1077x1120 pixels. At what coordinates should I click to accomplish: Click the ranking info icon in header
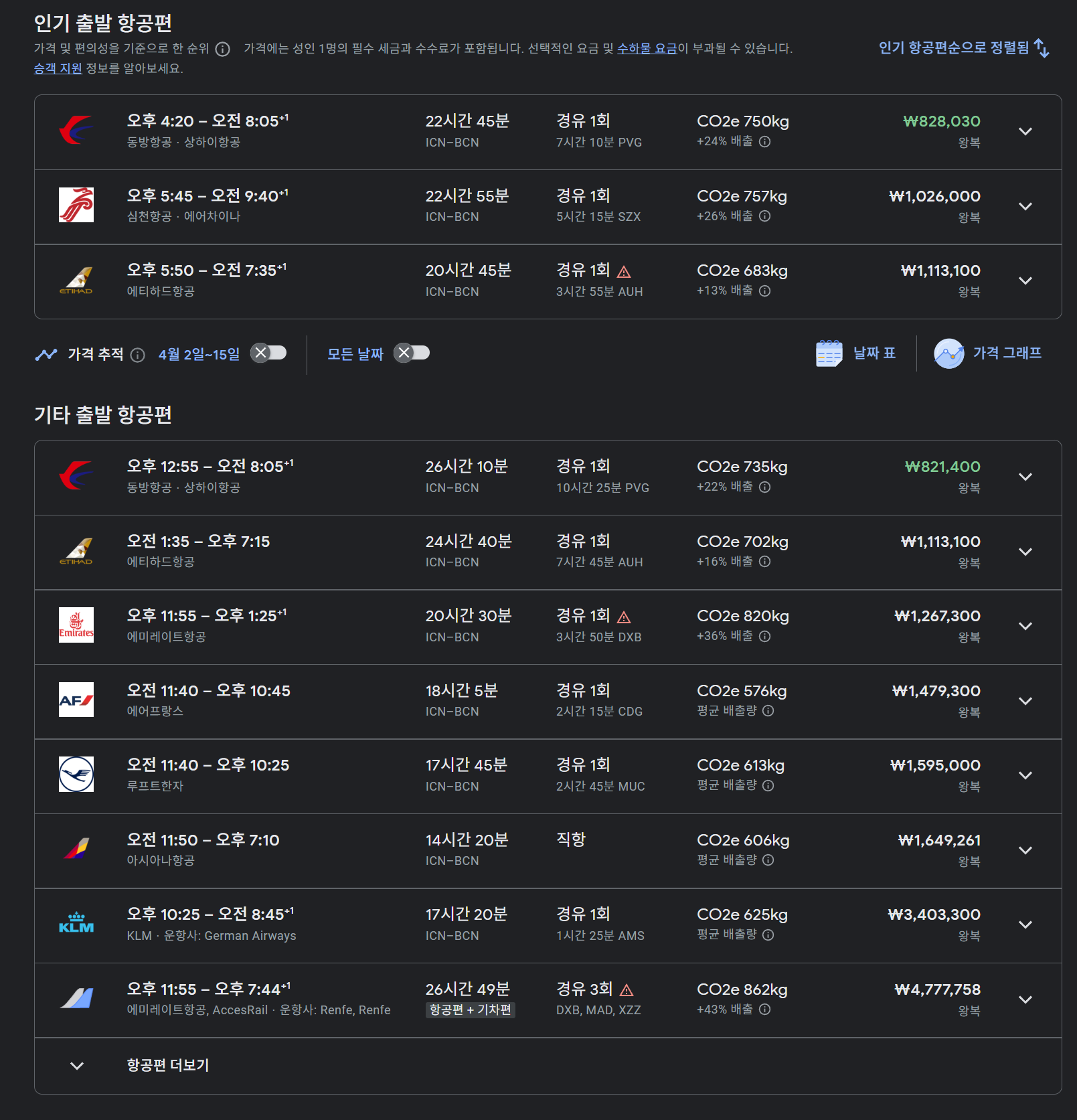point(223,49)
